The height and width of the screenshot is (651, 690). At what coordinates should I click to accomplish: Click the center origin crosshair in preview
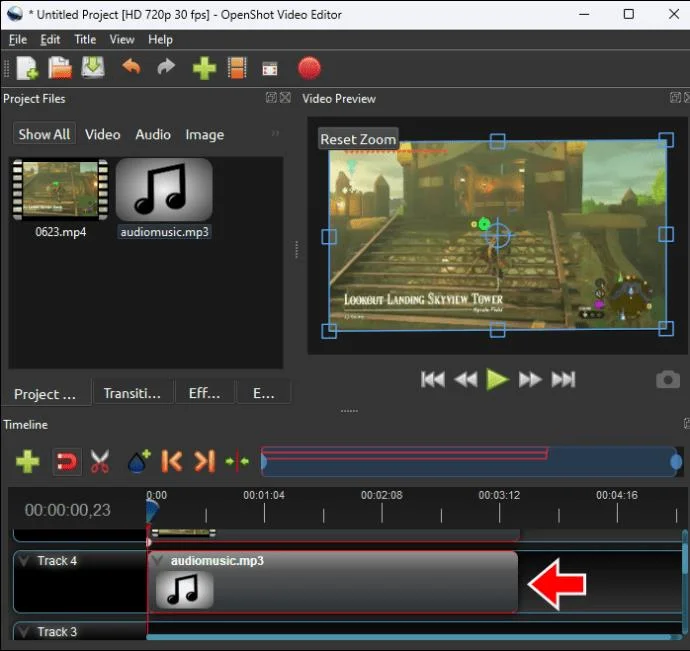[x=497, y=235]
